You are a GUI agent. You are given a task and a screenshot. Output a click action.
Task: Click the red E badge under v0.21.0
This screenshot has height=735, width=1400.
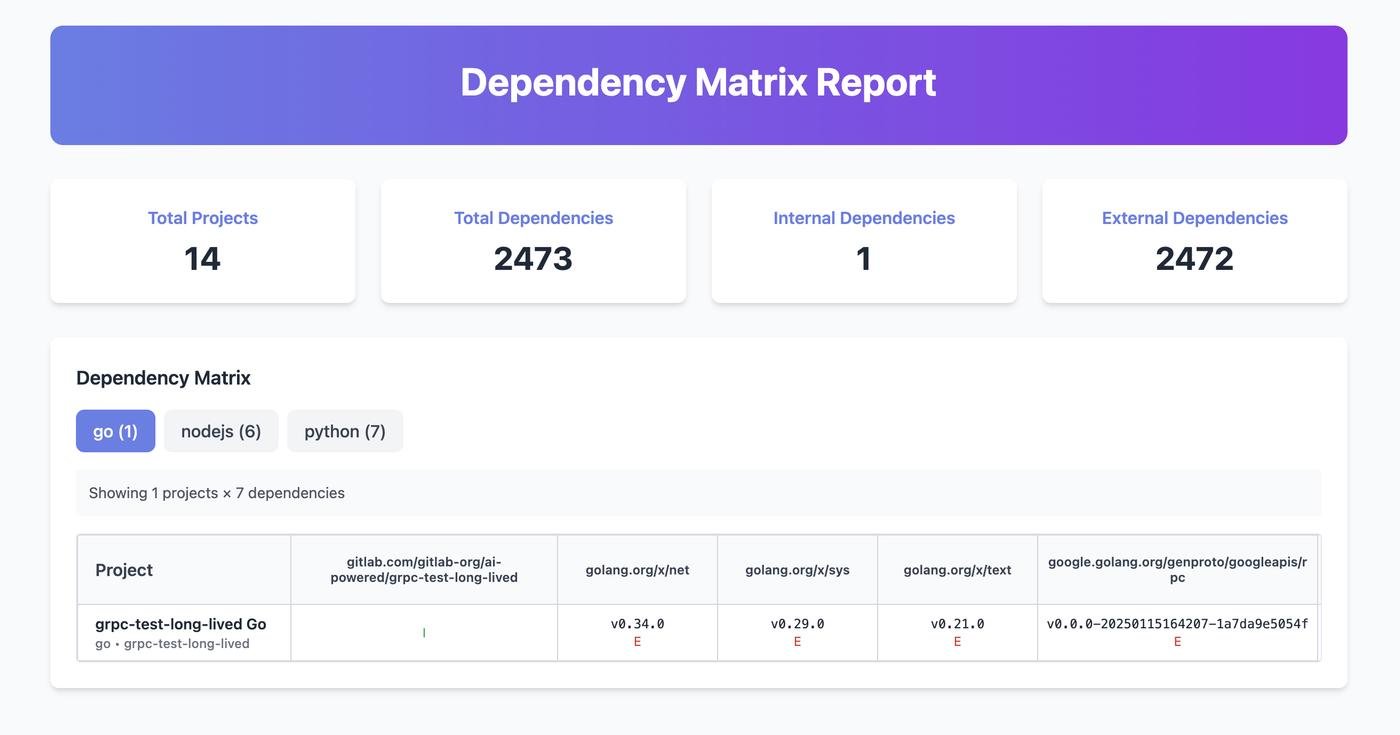pyautogui.click(x=957, y=642)
